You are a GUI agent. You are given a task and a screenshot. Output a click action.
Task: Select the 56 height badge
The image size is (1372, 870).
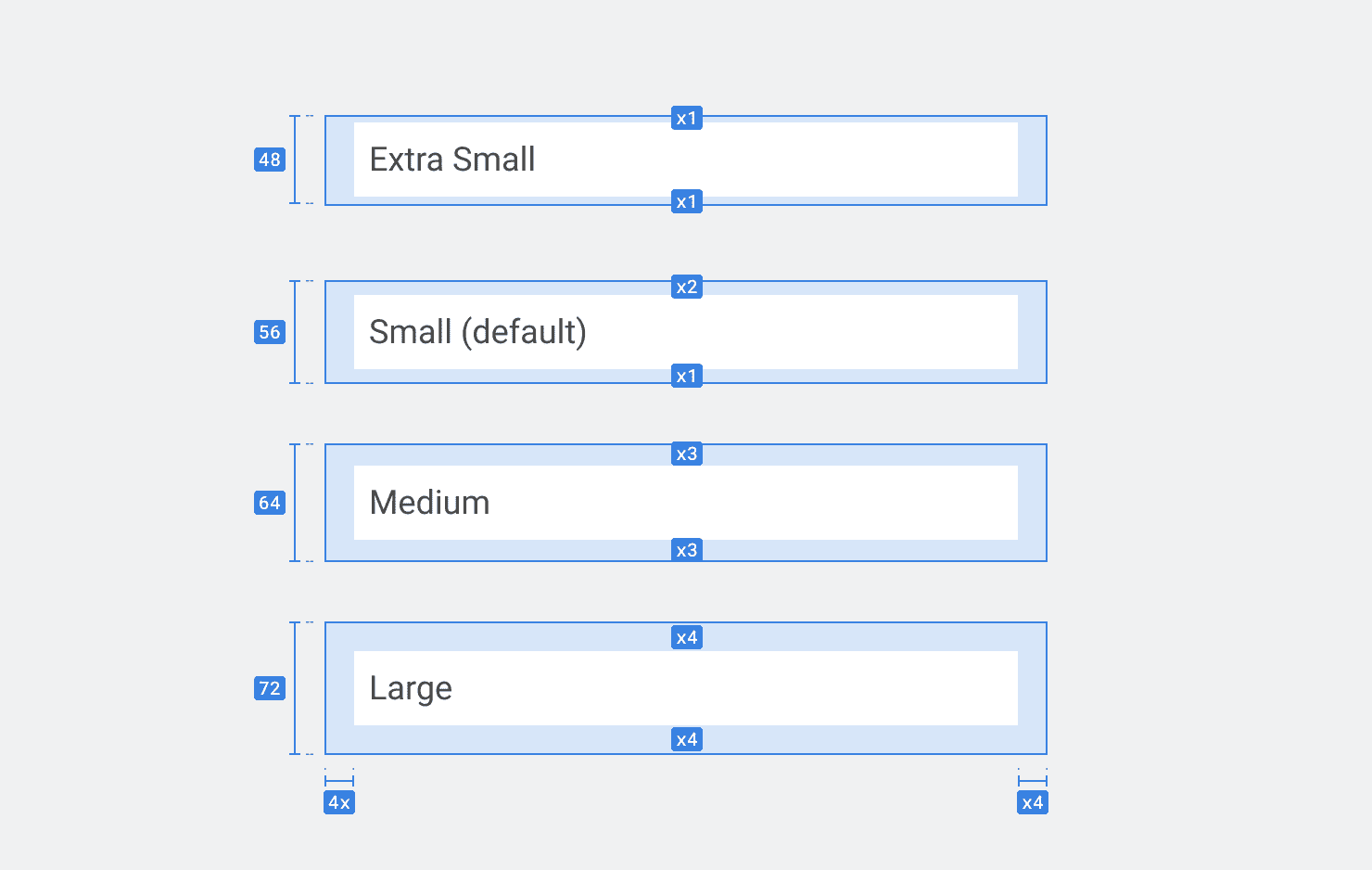270,332
